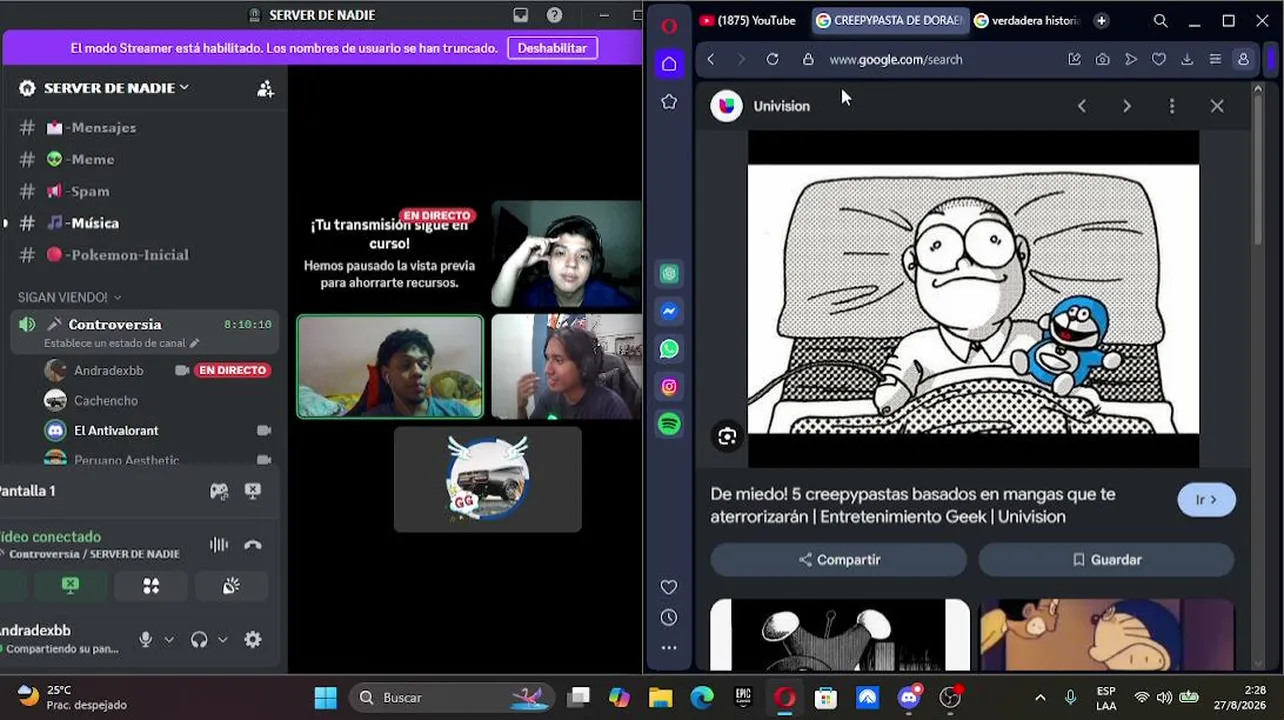1284x720 pixels.
Task: Open microphone input options chevron
Action: [169, 639]
